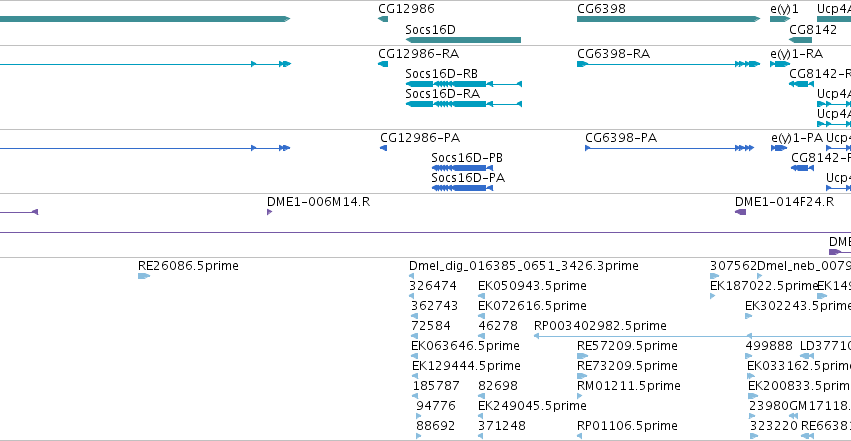Select the DME1-014F24.R BAC end
This screenshot has width=851, height=441.
tap(740, 212)
